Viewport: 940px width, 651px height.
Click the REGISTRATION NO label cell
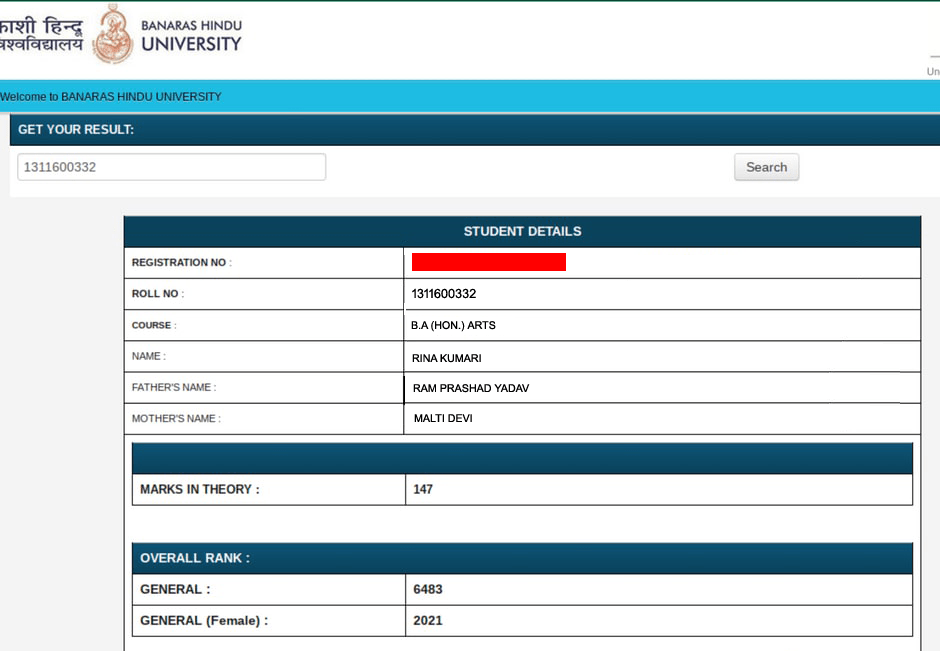click(182, 263)
